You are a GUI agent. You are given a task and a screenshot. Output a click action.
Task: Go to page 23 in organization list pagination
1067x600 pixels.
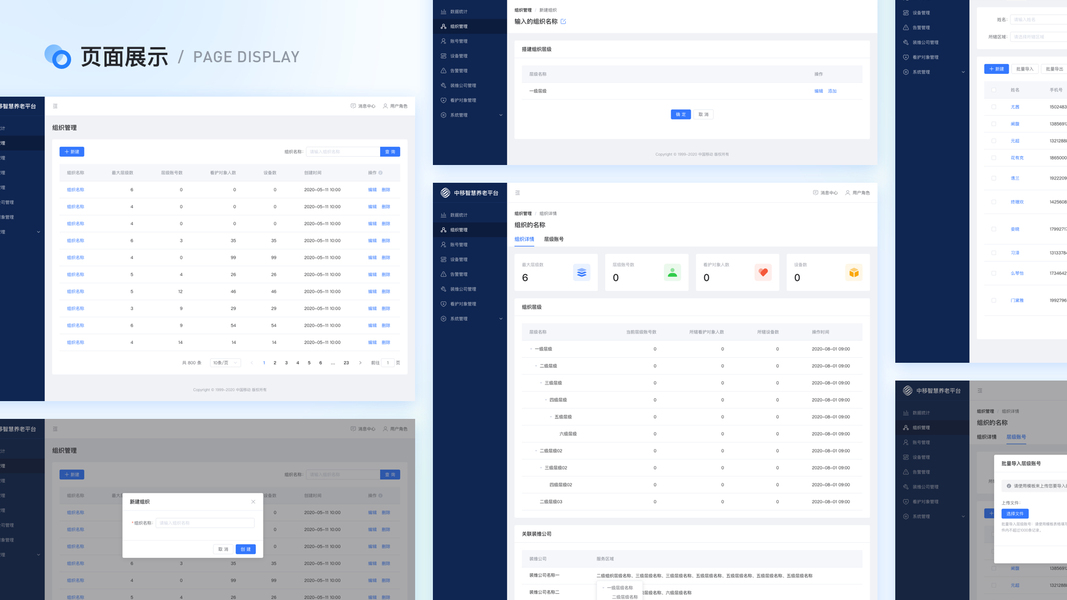pyautogui.click(x=346, y=363)
